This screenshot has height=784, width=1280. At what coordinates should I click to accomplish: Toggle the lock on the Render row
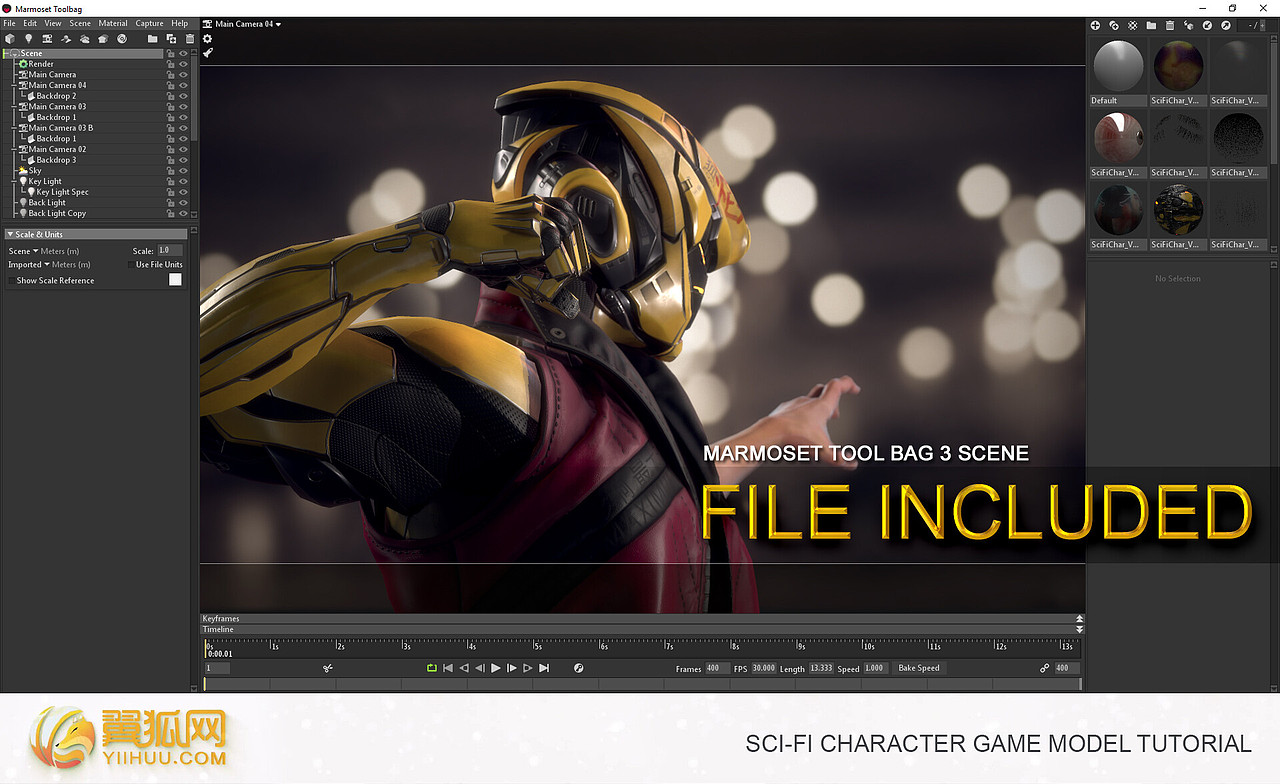(171, 64)
